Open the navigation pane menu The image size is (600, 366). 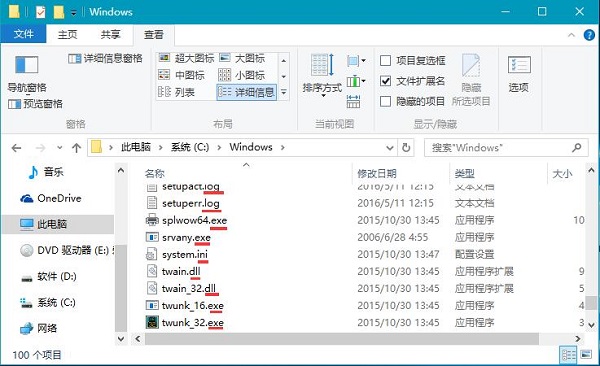pos(26,74)
